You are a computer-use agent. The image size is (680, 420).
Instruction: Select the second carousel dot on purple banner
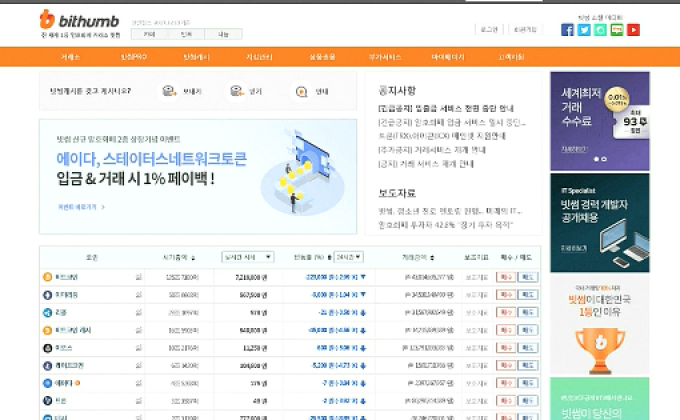click(x=604, y=159)
